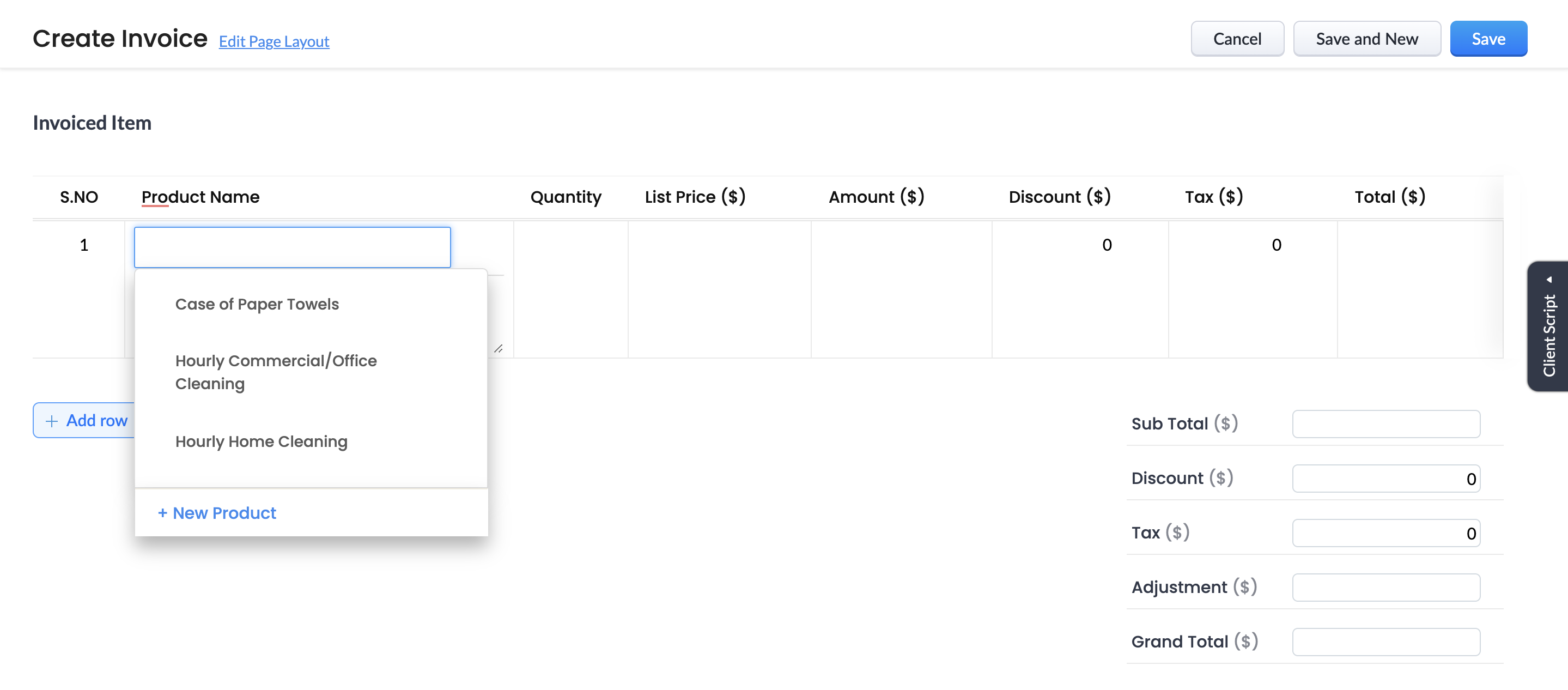1568x690 pixels.
Task: Click the Adjustment input field
Action: point(1385,587)
